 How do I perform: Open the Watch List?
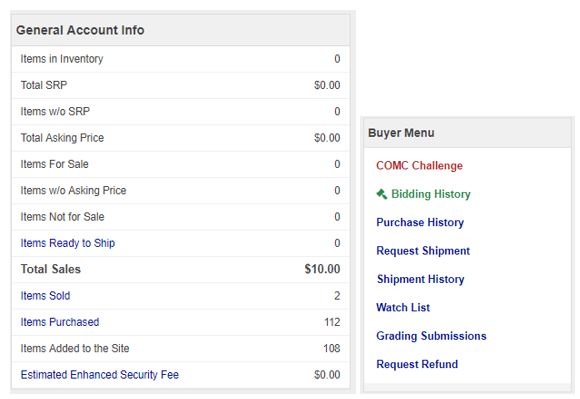coord(403,307)
